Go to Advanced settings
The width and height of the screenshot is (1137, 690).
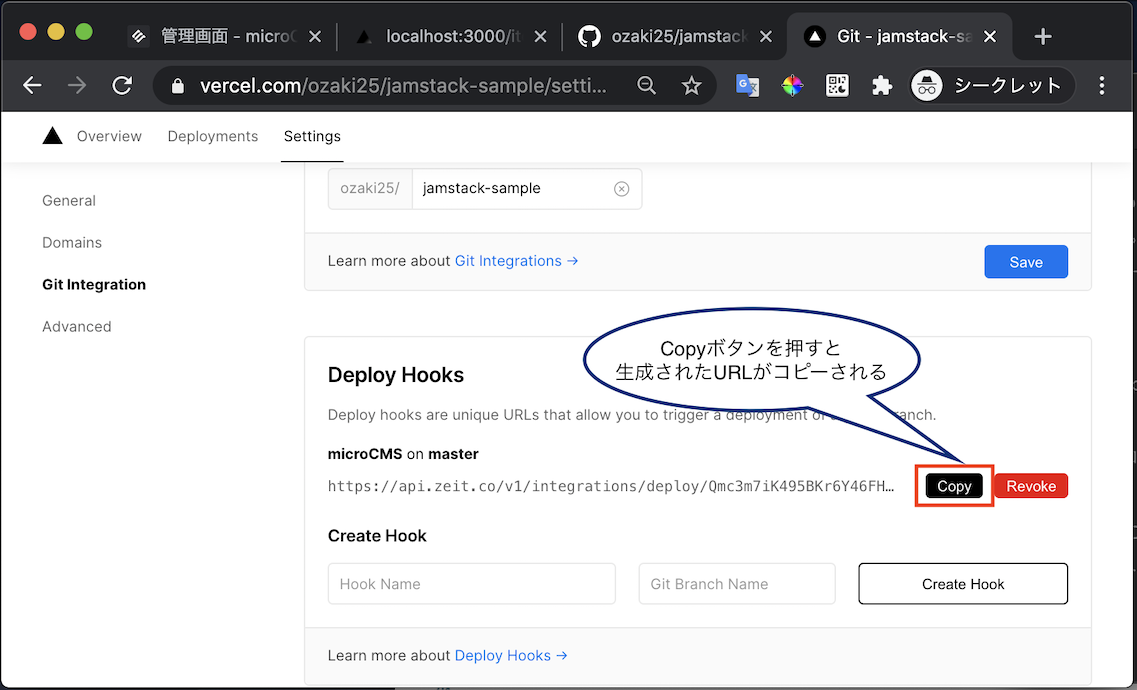tap(77, 327)
